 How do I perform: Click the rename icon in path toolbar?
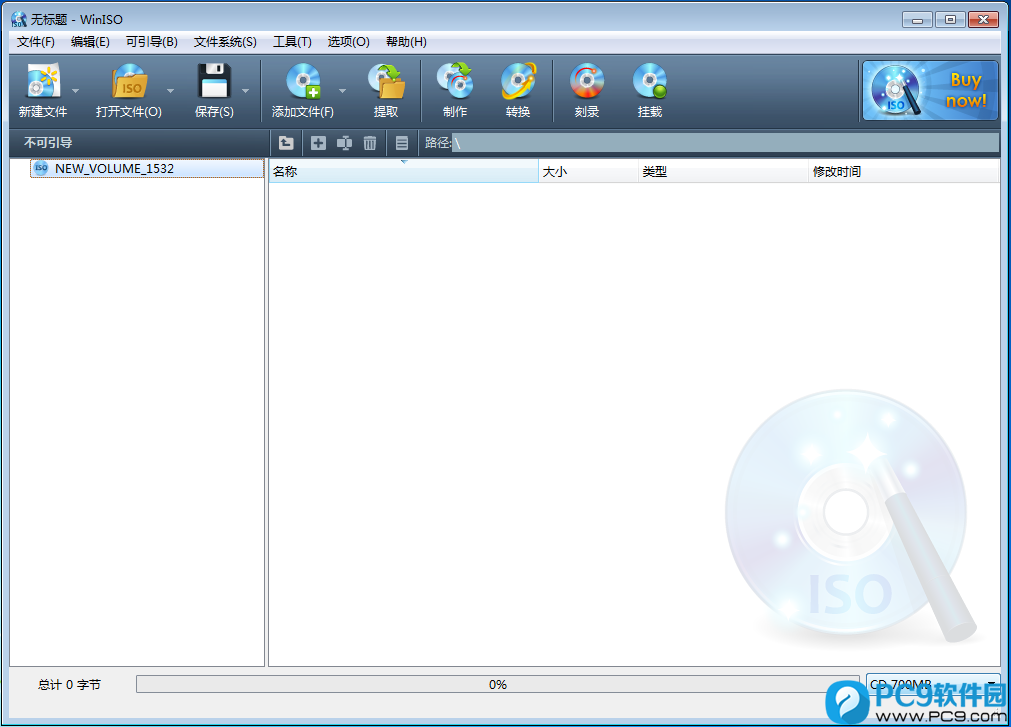click(x=344, y=143)
